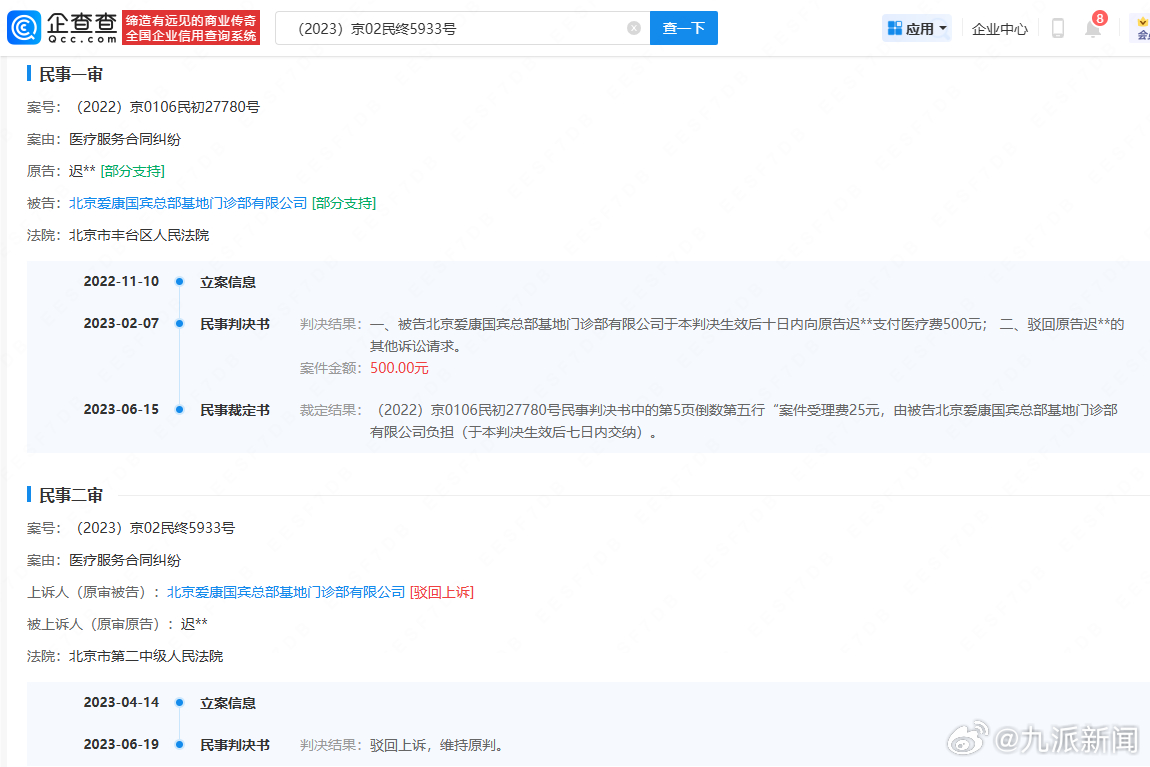Image resolution: width=1150 pixels, height=767 pixels.
Task: Click the court name 北京市第二中级人民法院
Action: click(x=146, y=656)
